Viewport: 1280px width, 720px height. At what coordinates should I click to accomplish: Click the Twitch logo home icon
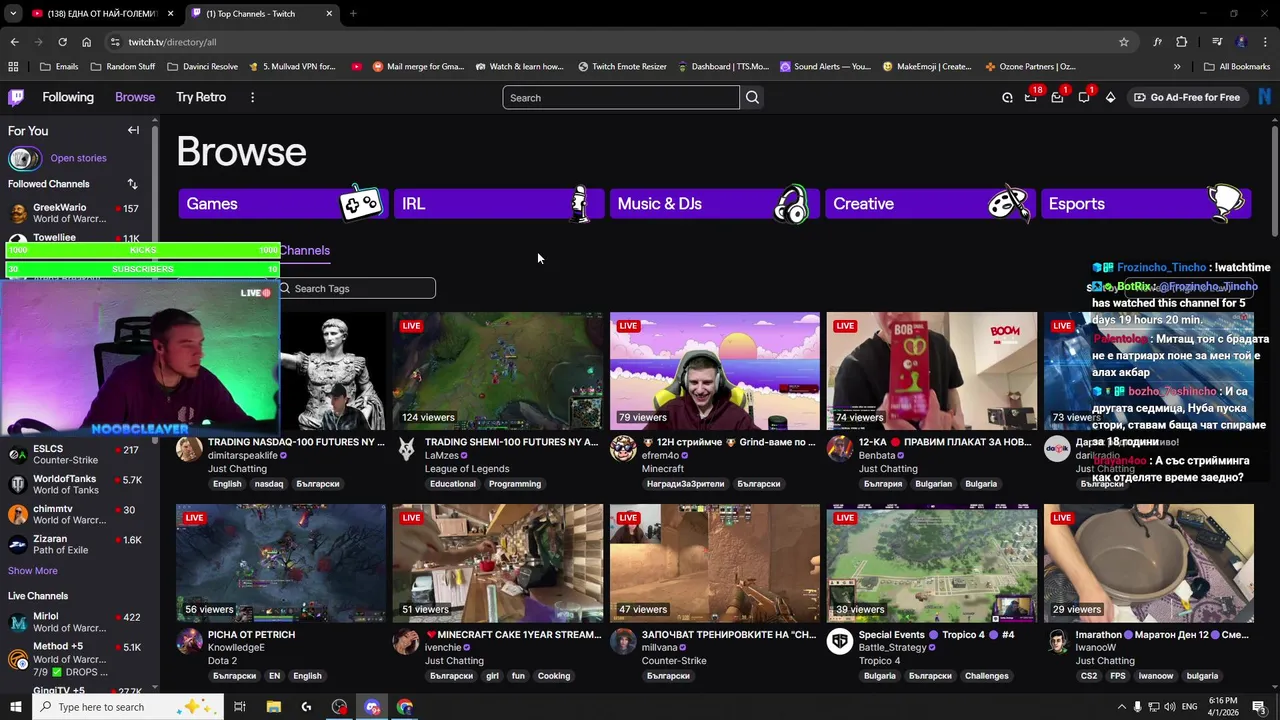click(16, 97)
